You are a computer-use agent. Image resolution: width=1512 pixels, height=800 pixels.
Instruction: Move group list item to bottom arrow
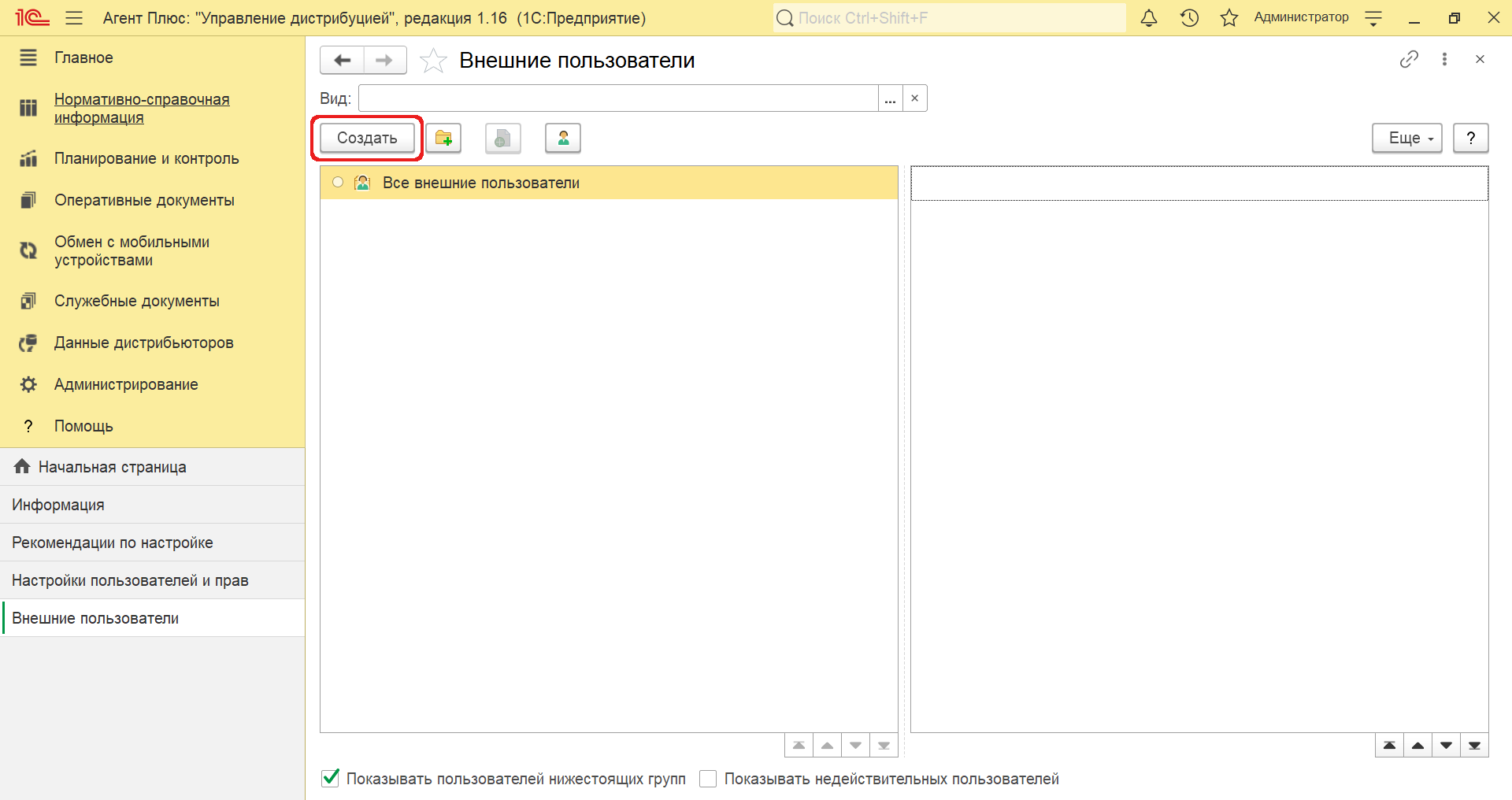coord(884,745)
